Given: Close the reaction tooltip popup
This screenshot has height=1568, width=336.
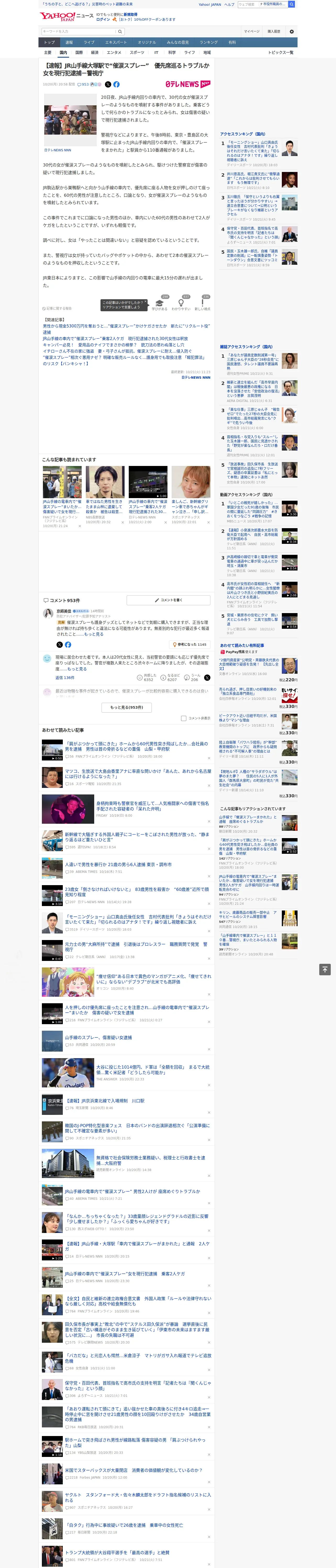Looking at the screenshot, I should (x=145, y=302).
